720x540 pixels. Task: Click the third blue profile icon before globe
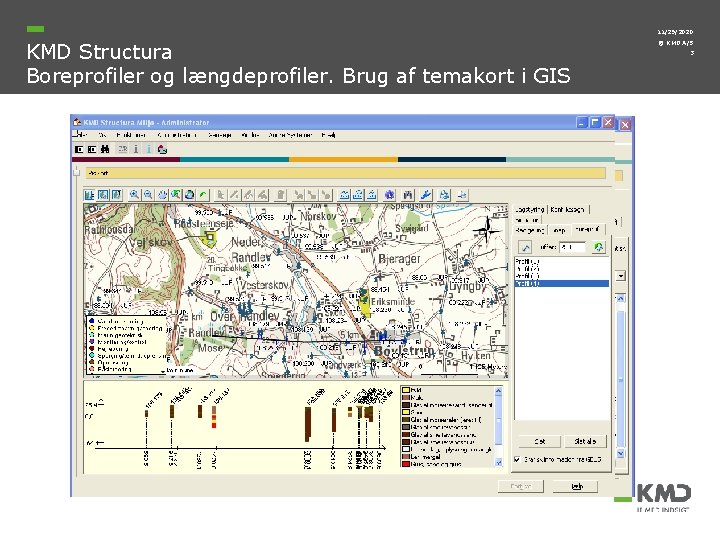(371, 195)
